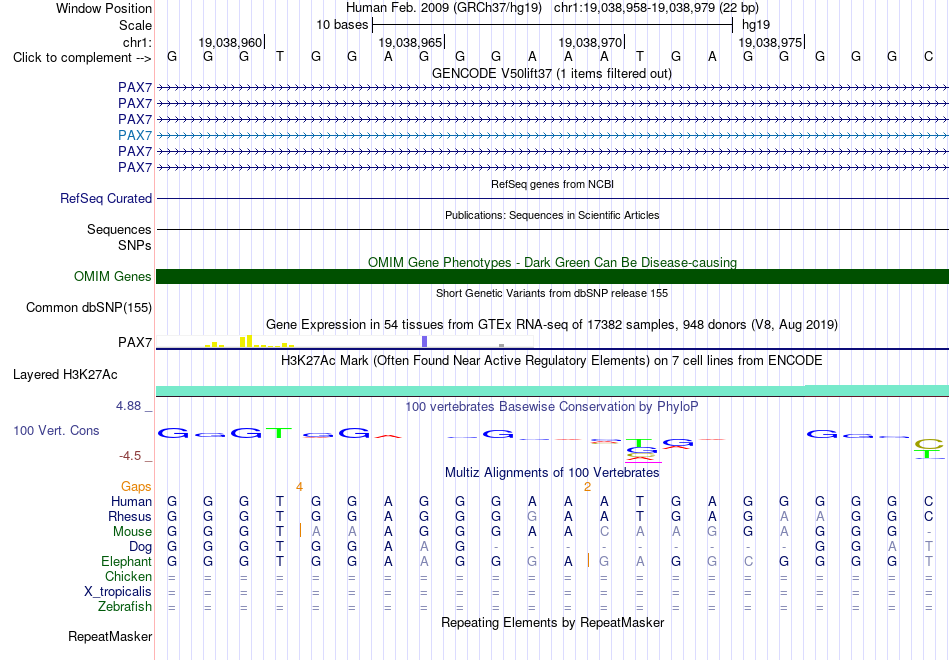This screenshot has height=660, width=950.
Task: Click the horizontal line of the RefSeq Curated track
Action: [x=553, y=198]
